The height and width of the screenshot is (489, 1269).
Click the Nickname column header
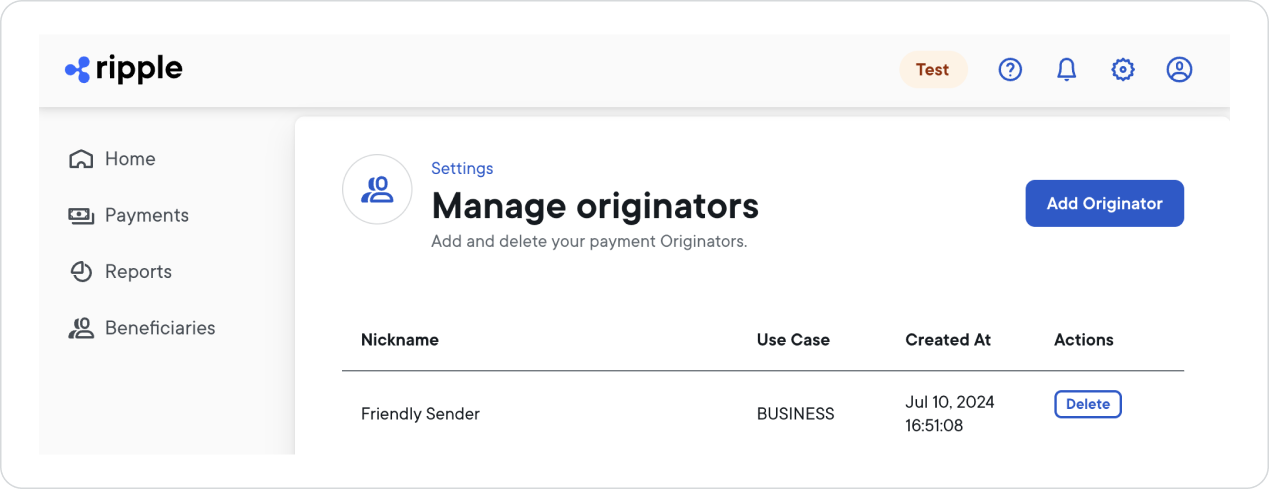(399, 340)
